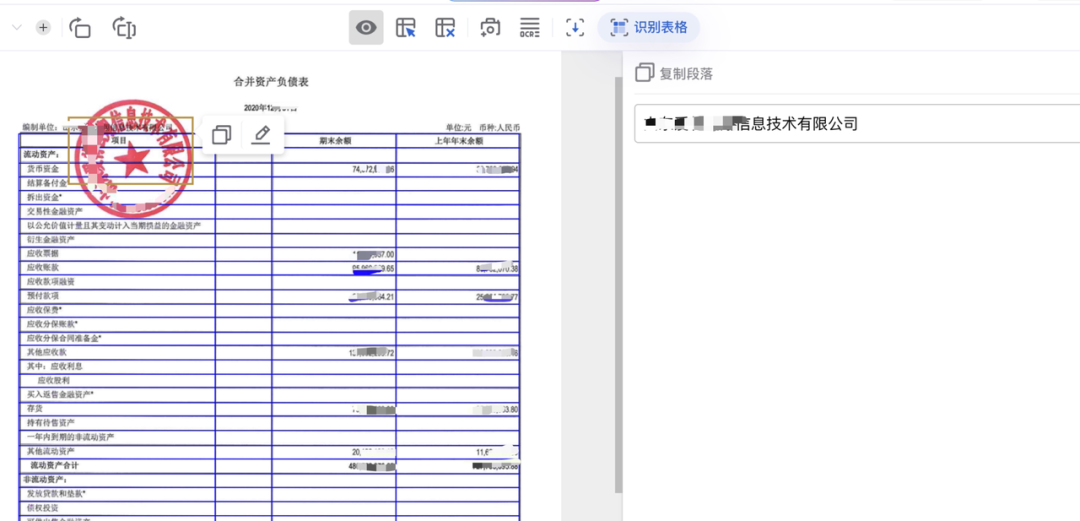The image size is (1080, 521).
Task: Select the 流动资产合计 row label
Action: tap(54, 465)
